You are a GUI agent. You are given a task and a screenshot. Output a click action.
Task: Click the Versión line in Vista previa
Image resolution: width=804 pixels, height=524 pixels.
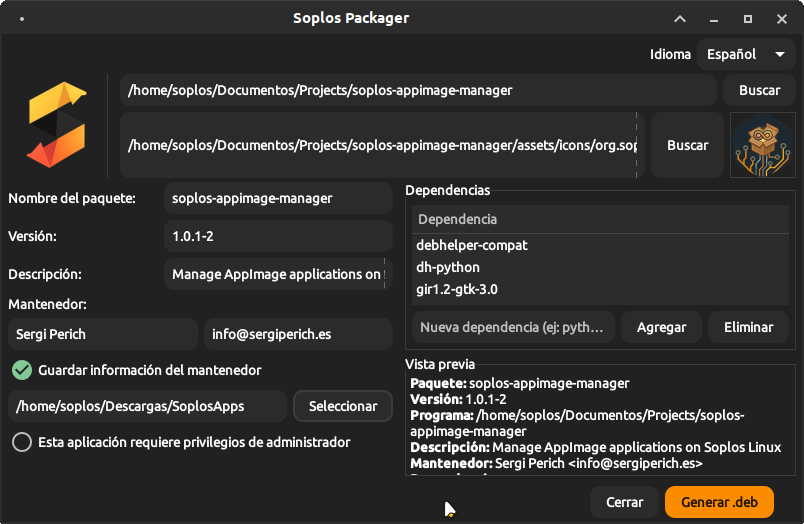pyautogui.click(x=458, y=399)
